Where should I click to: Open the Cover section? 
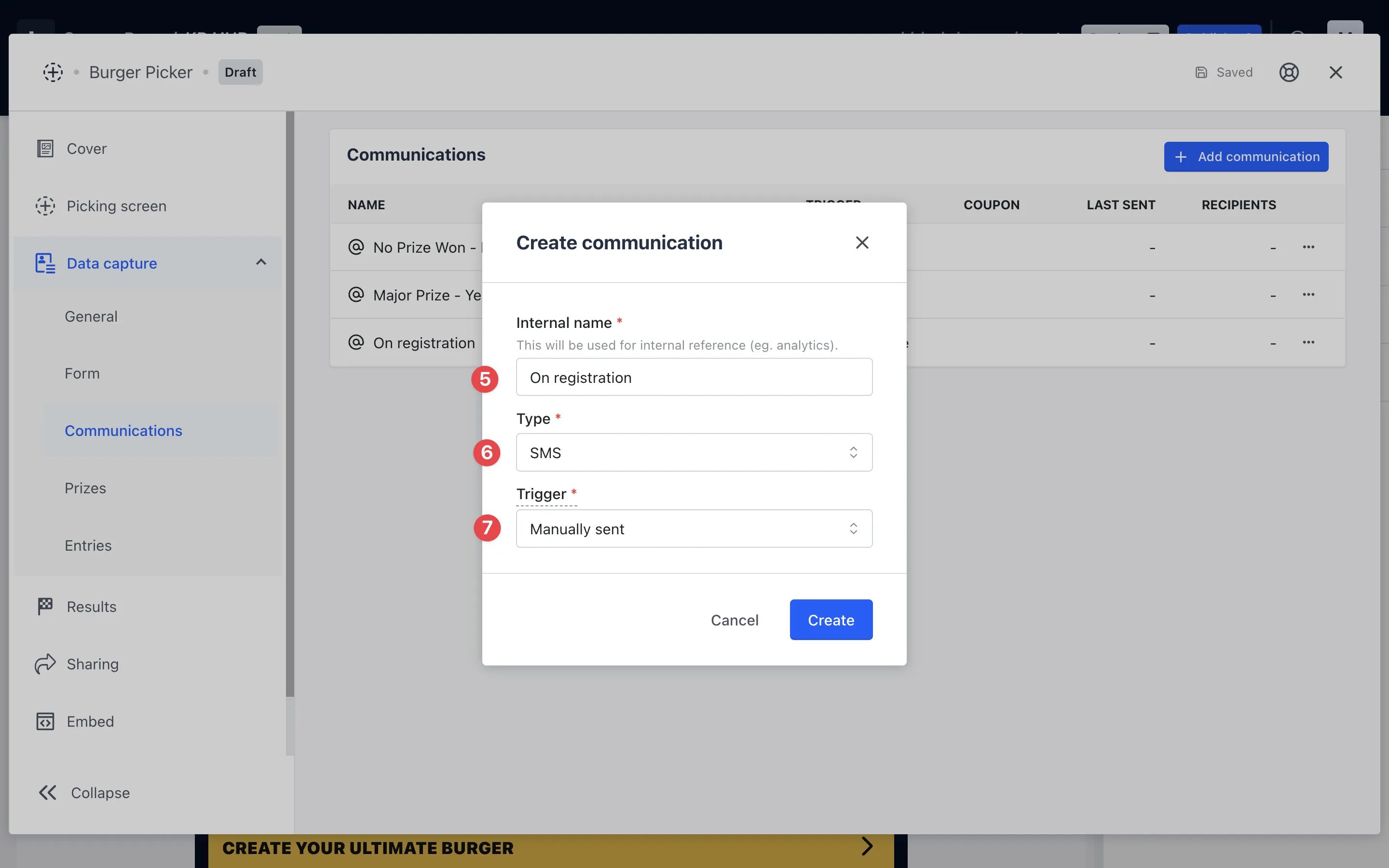[x=148, y=149]
